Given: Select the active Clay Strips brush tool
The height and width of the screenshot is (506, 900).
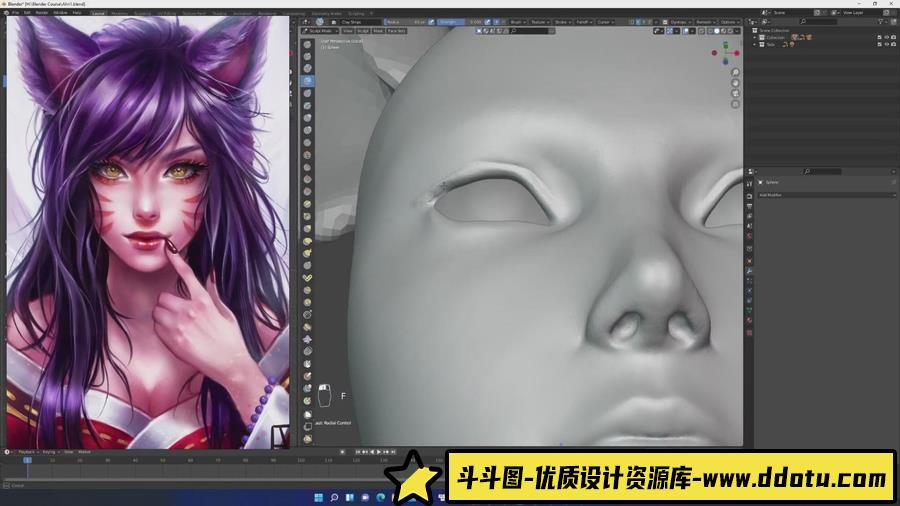Looking at the screenshot, I should coord(308,81).
